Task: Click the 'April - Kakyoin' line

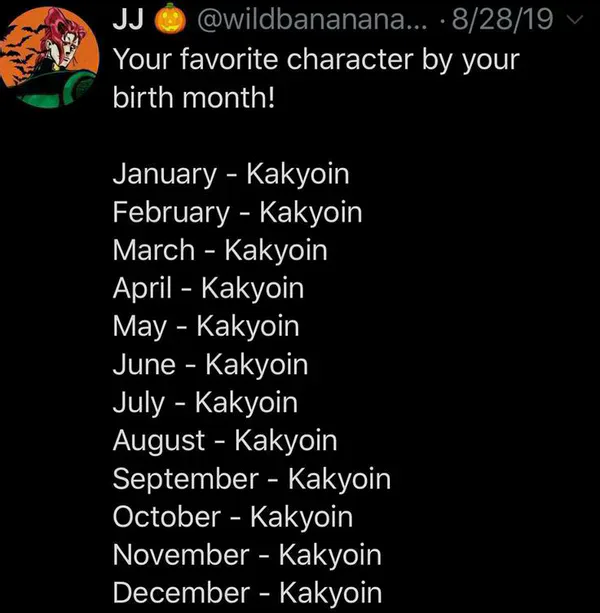Action: 208,288
